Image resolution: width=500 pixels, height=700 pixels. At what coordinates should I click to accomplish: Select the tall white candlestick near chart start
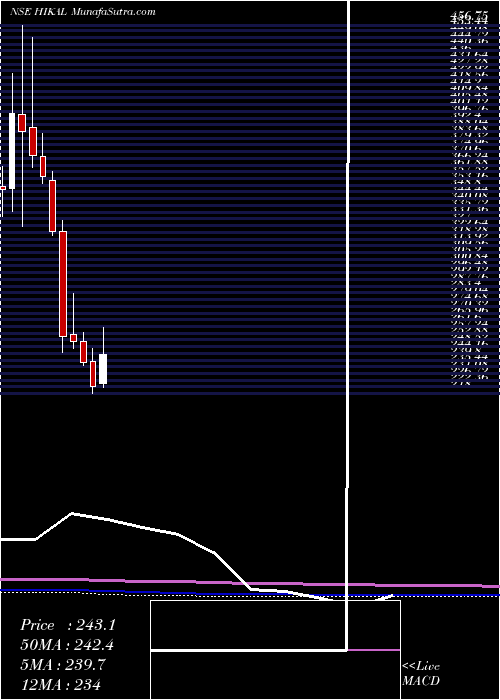(x=12, y=151)
